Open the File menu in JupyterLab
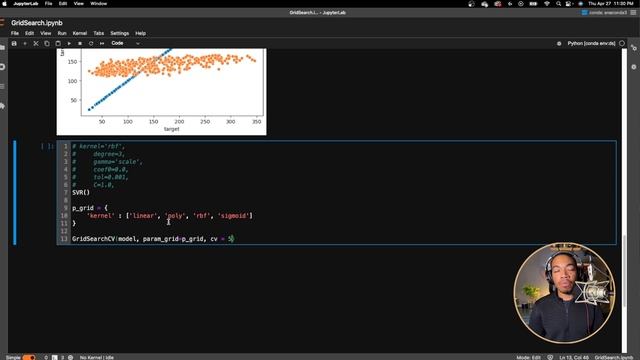The width and height of the screenshot is (640, 360). click(15, 33)
